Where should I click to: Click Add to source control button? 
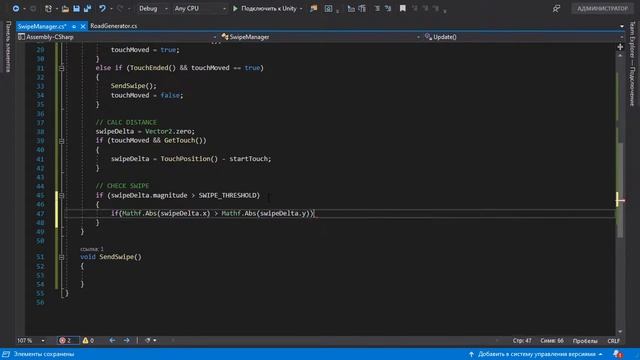(536, 354)
